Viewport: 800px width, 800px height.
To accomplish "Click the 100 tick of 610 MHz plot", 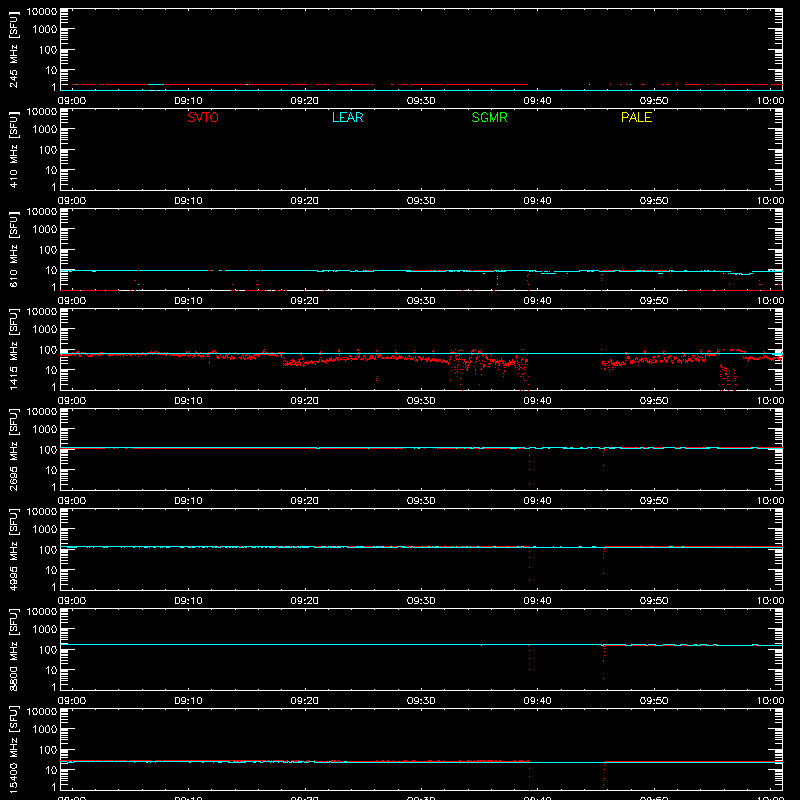I will 47,250.
